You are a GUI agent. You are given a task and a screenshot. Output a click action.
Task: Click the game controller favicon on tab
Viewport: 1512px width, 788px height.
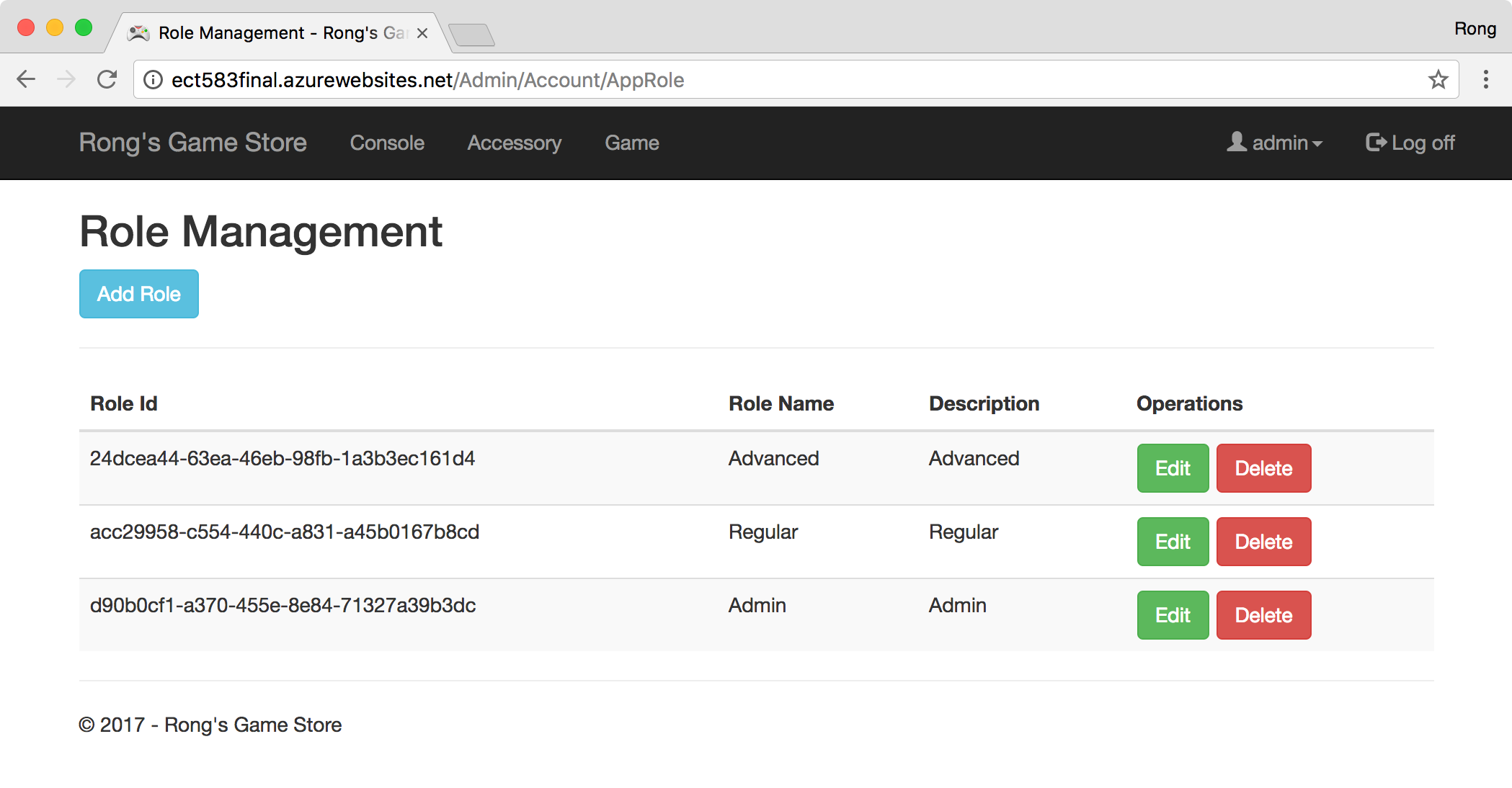(138, 33)
